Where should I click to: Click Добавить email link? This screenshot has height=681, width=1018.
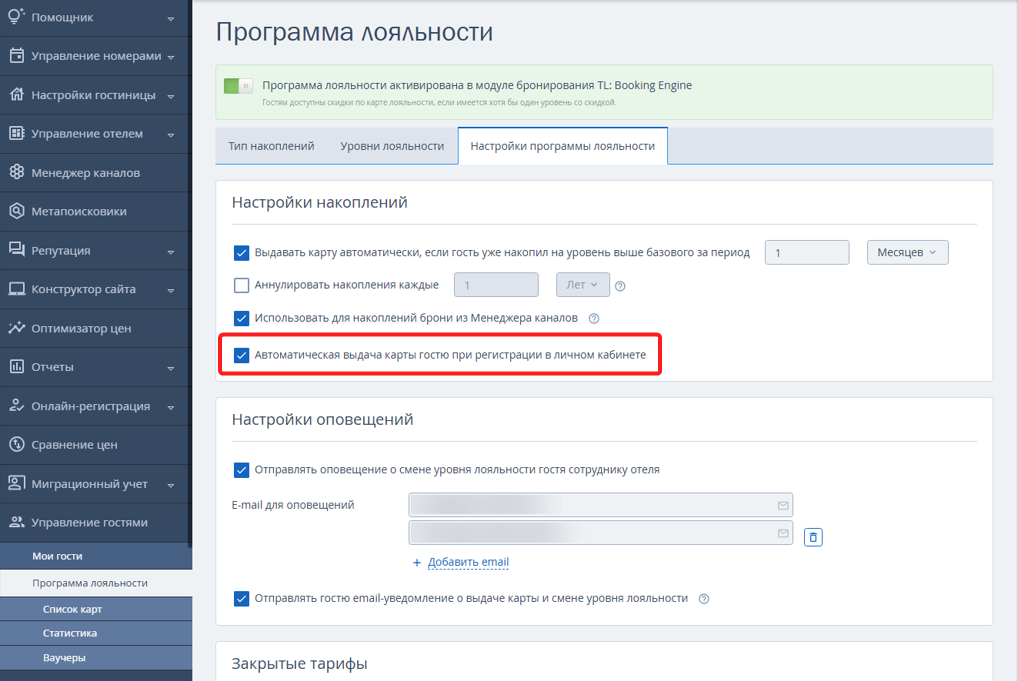468,562
